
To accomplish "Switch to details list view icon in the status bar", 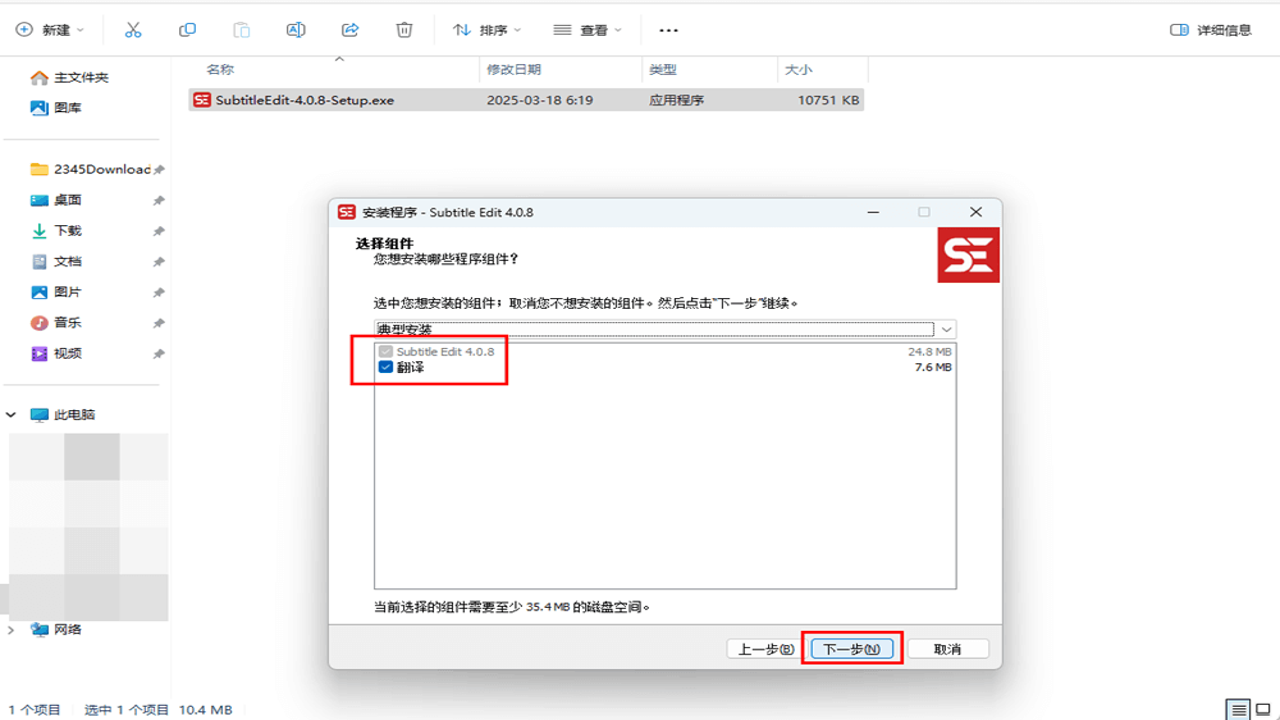I will 1238,709.
